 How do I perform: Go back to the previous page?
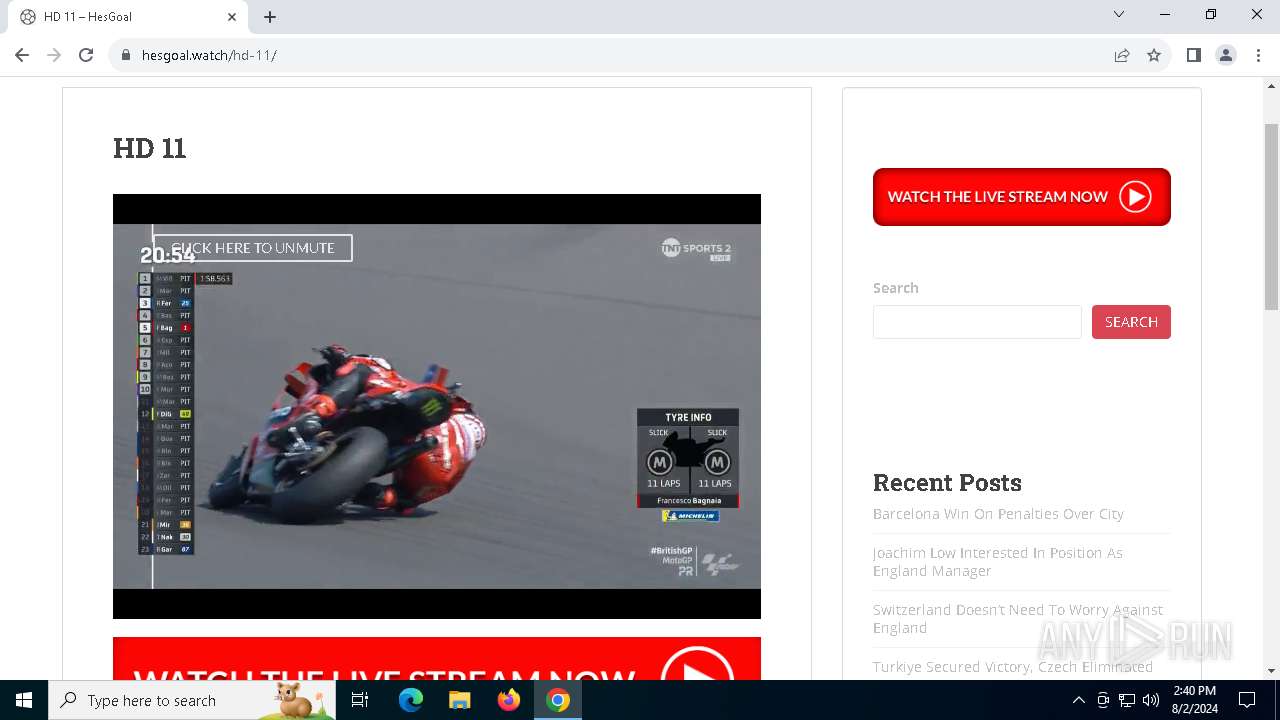click(22, 55)
